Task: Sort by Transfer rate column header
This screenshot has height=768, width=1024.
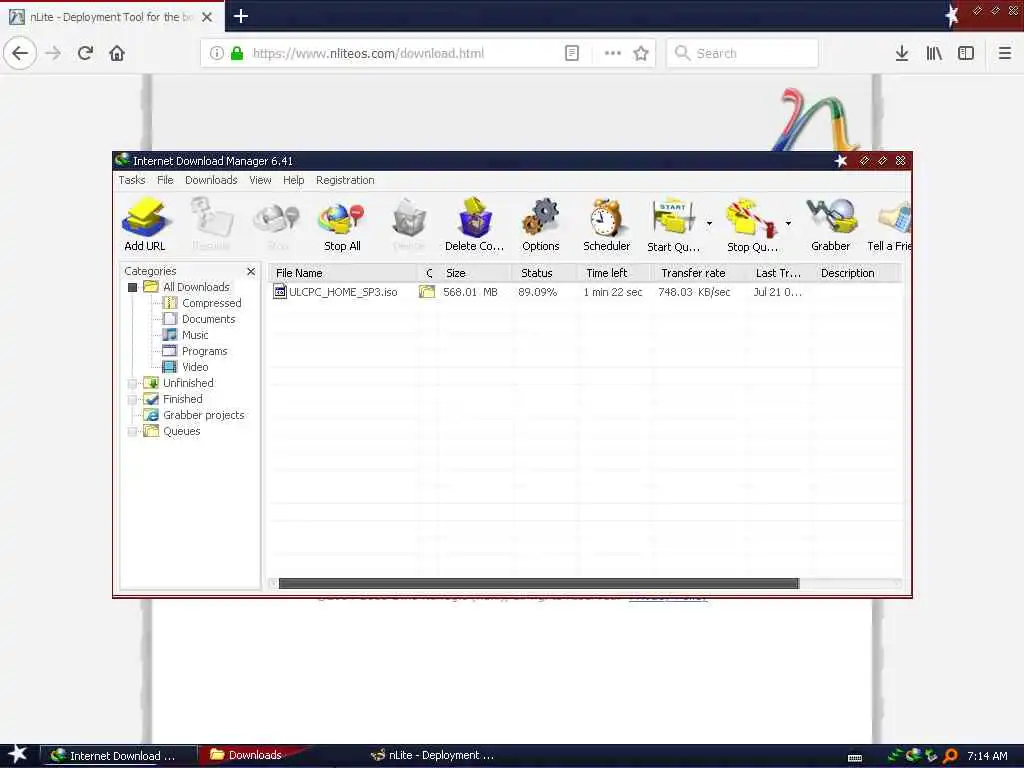Action: [x=698, y=273]
